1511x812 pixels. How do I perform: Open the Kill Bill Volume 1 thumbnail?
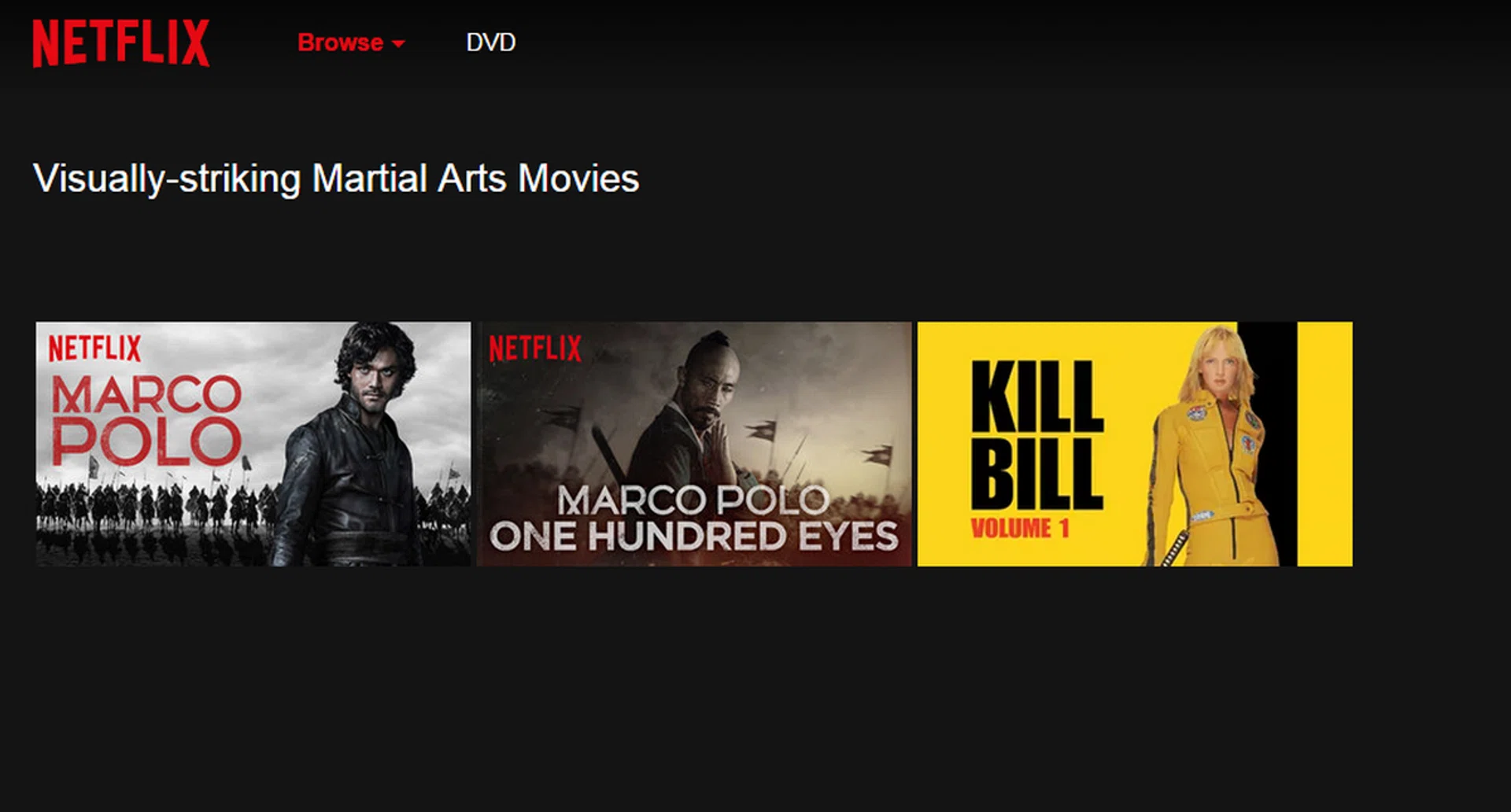tap(1135, 444)
